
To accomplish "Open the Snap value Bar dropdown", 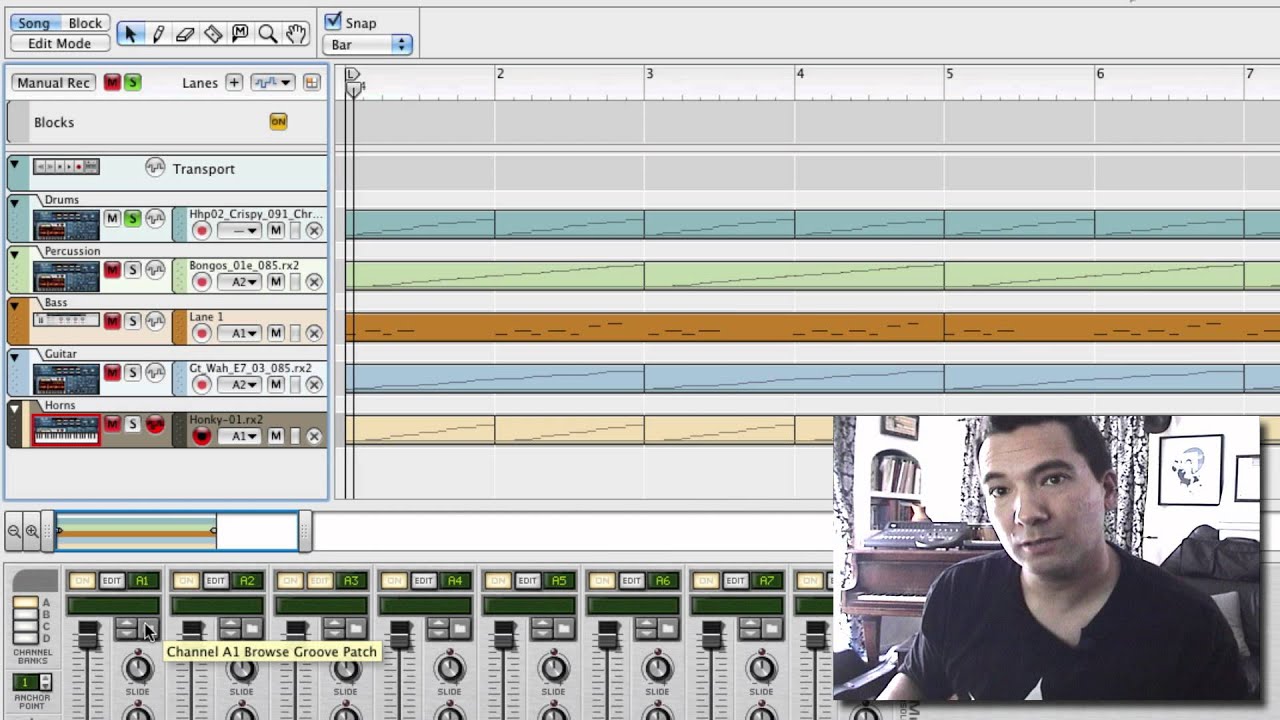I will (367, 45).
